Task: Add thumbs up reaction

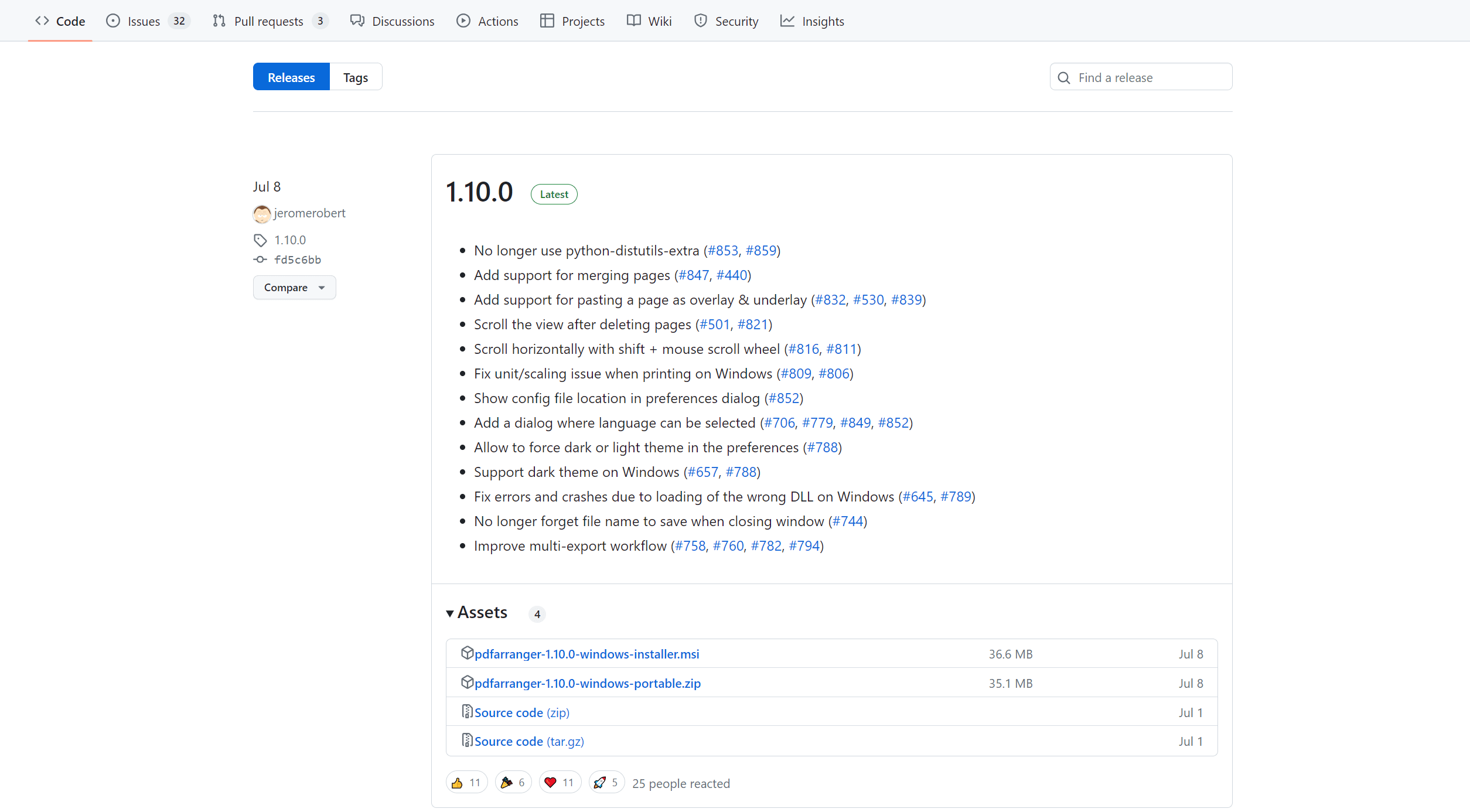Action: [466, 783]
